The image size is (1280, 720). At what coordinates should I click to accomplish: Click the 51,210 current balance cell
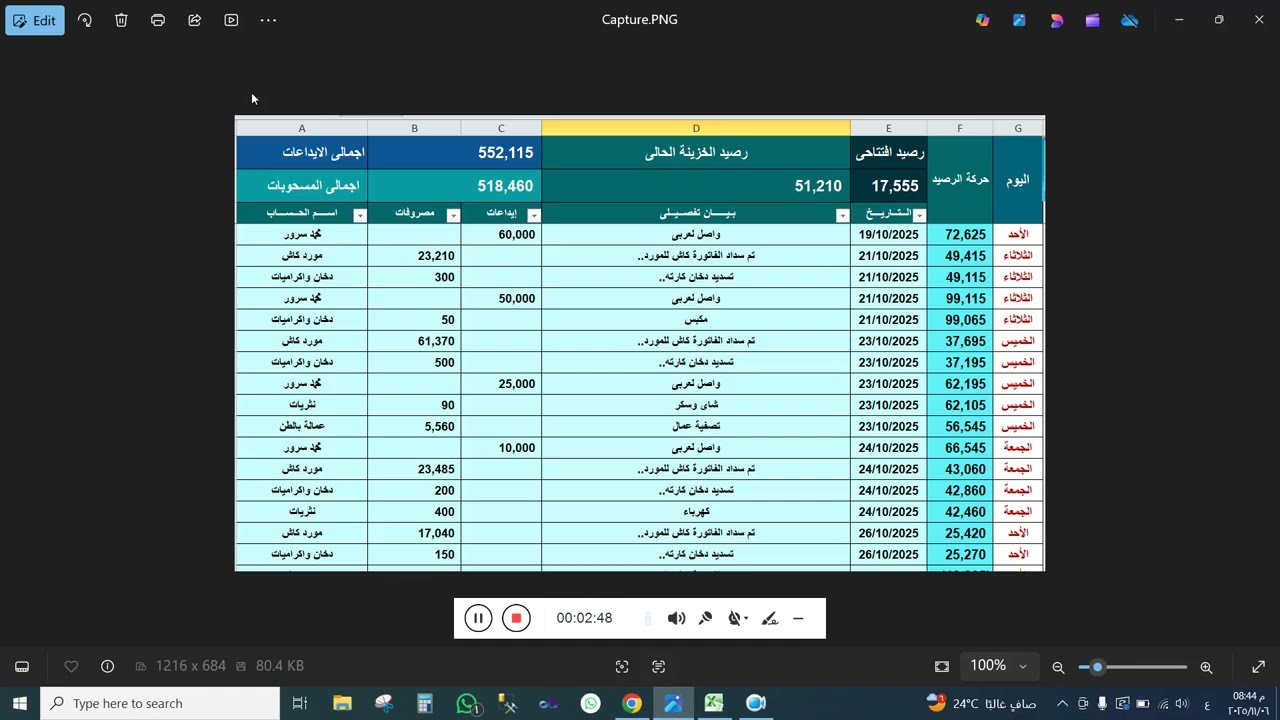pos(696,186)
